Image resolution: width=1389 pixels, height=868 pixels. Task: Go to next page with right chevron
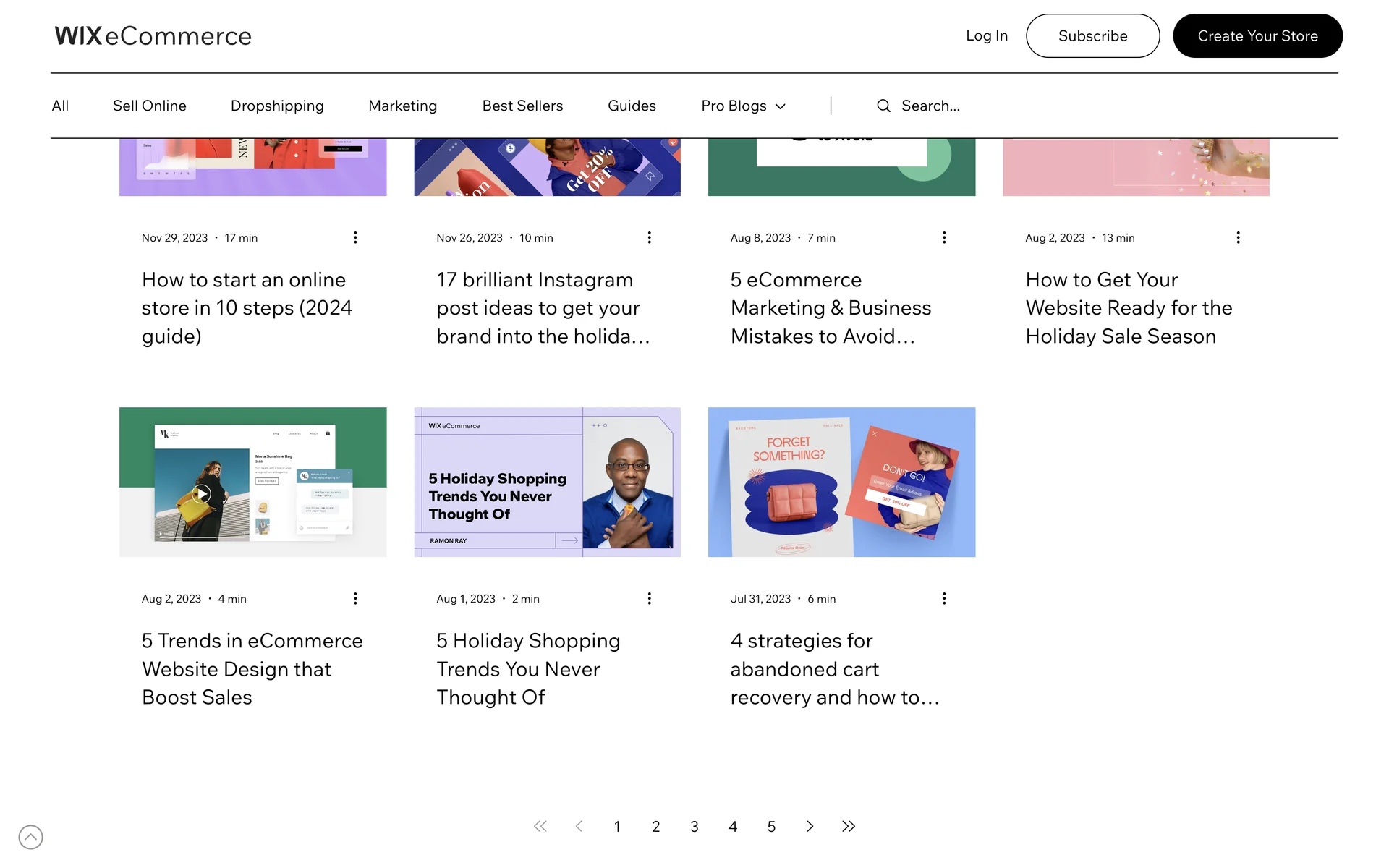[810, 826]
